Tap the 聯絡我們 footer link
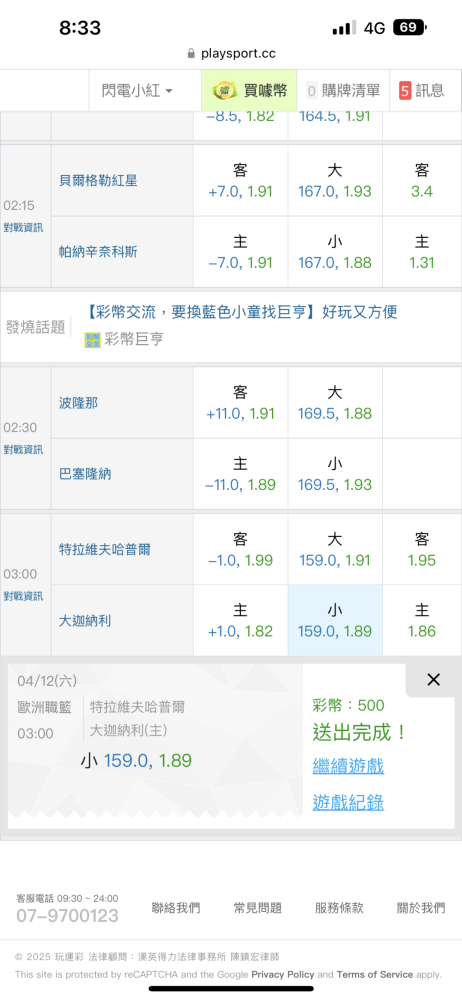The height and width of the screenshot is (1000, 462). pyautogui.click(x=175, y=908)
